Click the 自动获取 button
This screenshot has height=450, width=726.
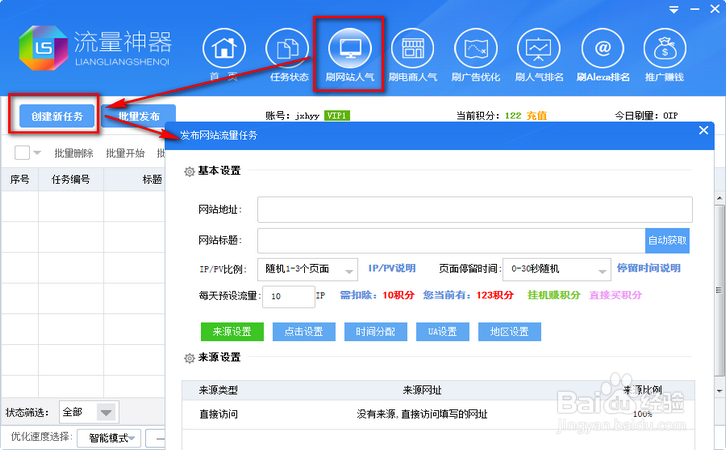tap(667, 240)
